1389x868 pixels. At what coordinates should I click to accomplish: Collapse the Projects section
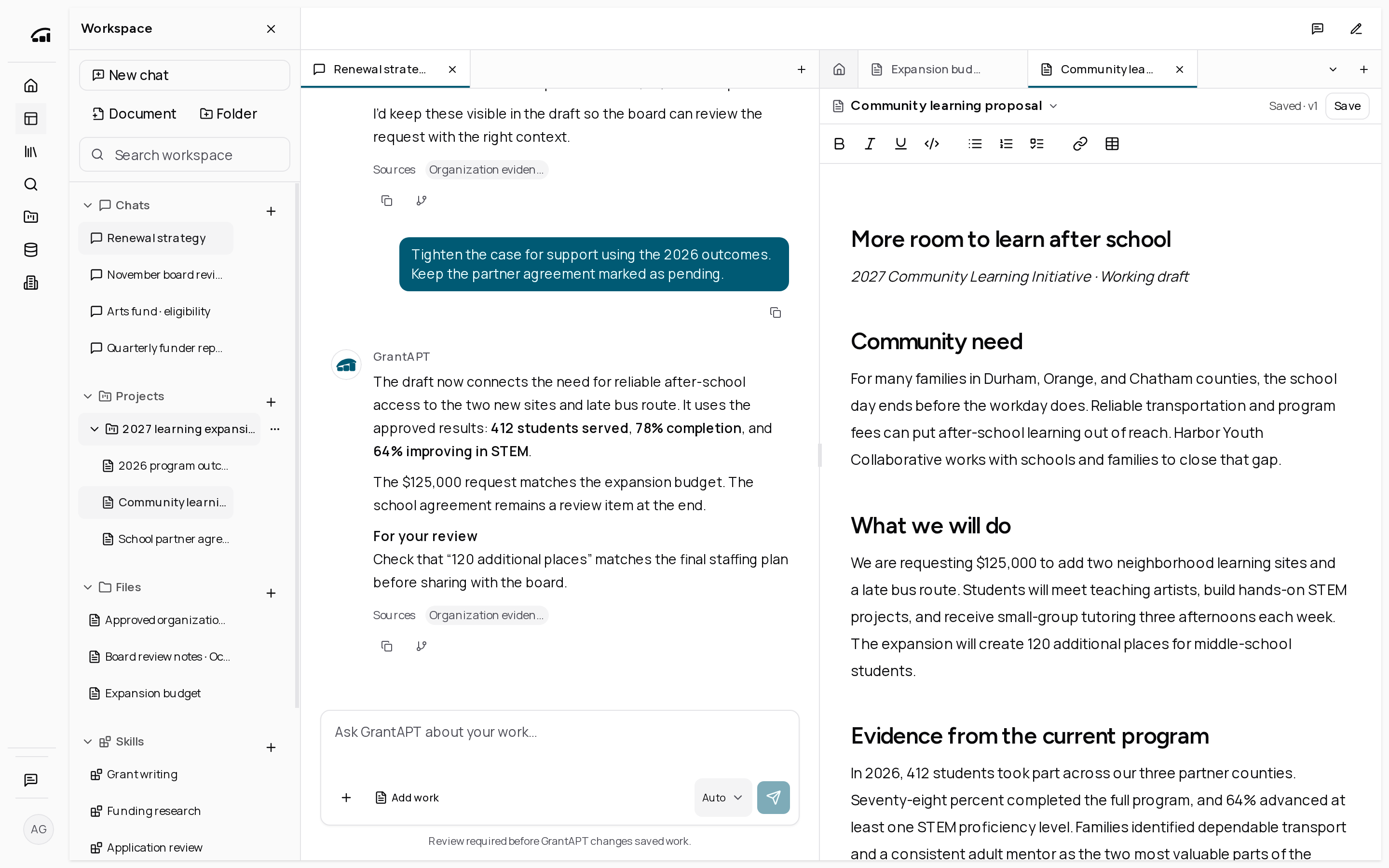88,396
